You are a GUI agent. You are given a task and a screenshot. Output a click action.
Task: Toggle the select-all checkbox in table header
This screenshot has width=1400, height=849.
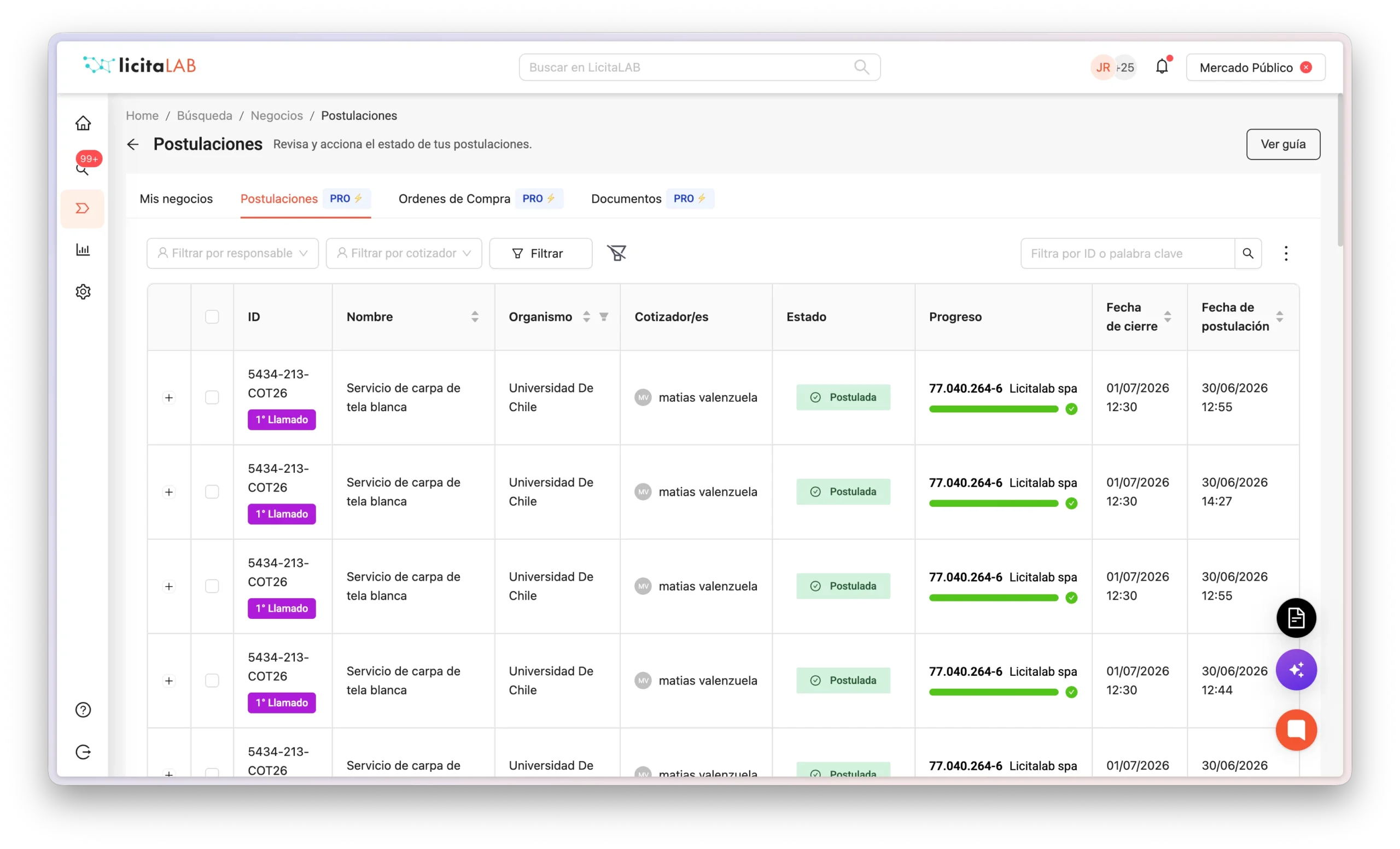(x=212, y=317)
